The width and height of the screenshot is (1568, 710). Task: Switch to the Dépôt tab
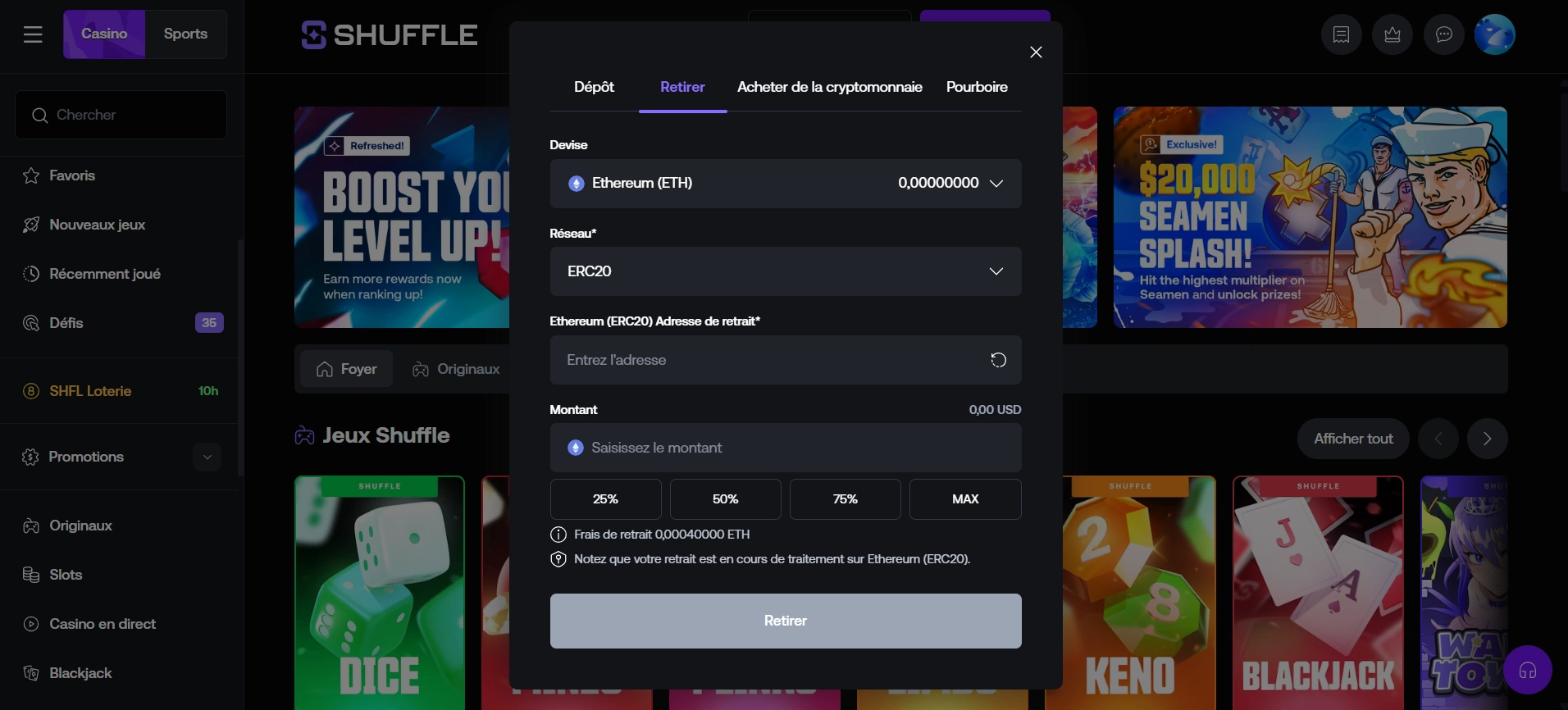(x=594, y=87)
